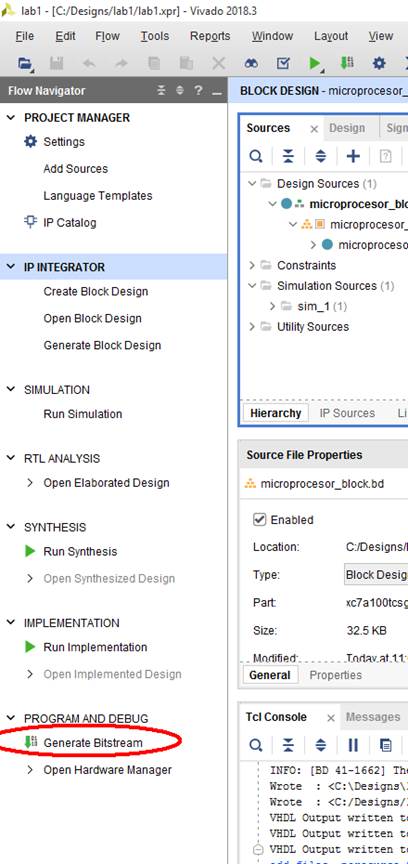Click the Type field Block Design box
408x864 pixels.
click(x=376, y=575)
